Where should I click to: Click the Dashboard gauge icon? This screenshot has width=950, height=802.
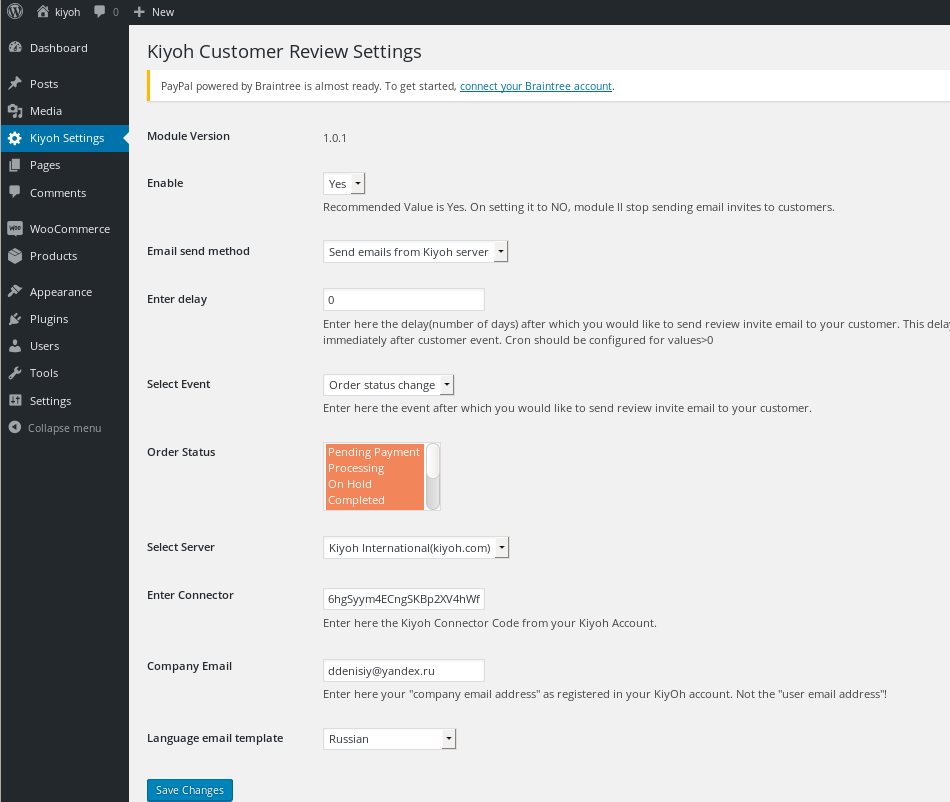[15, 48]
